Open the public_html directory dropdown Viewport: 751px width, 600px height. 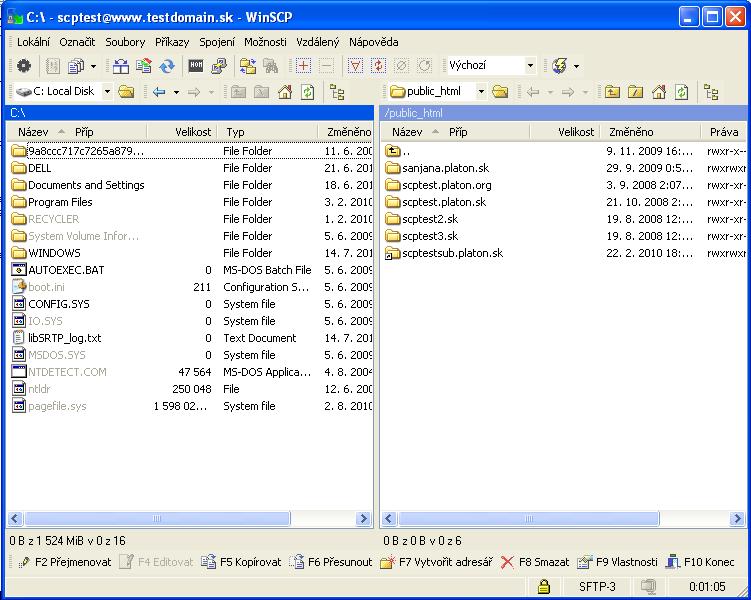tap(481, 91)
